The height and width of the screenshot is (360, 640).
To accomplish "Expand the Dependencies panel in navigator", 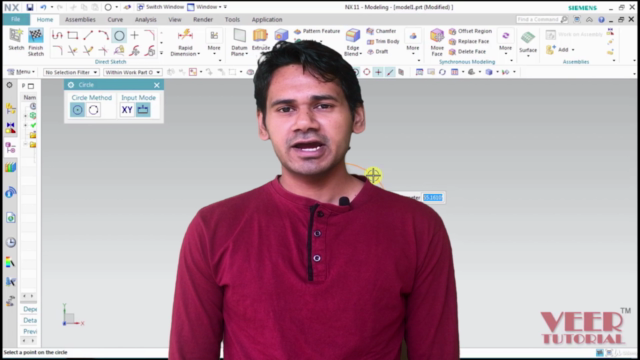I will pos(30,309).
